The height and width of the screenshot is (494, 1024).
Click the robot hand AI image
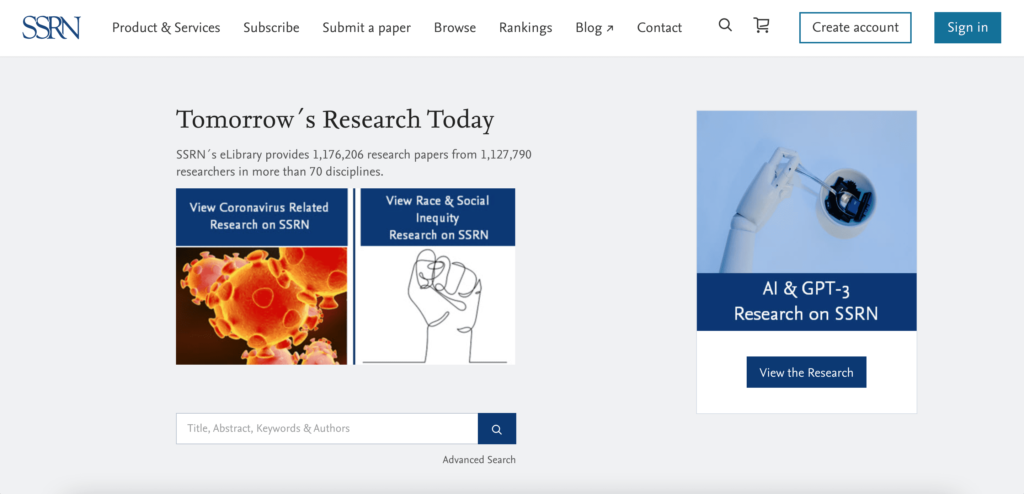click(806, 192)
